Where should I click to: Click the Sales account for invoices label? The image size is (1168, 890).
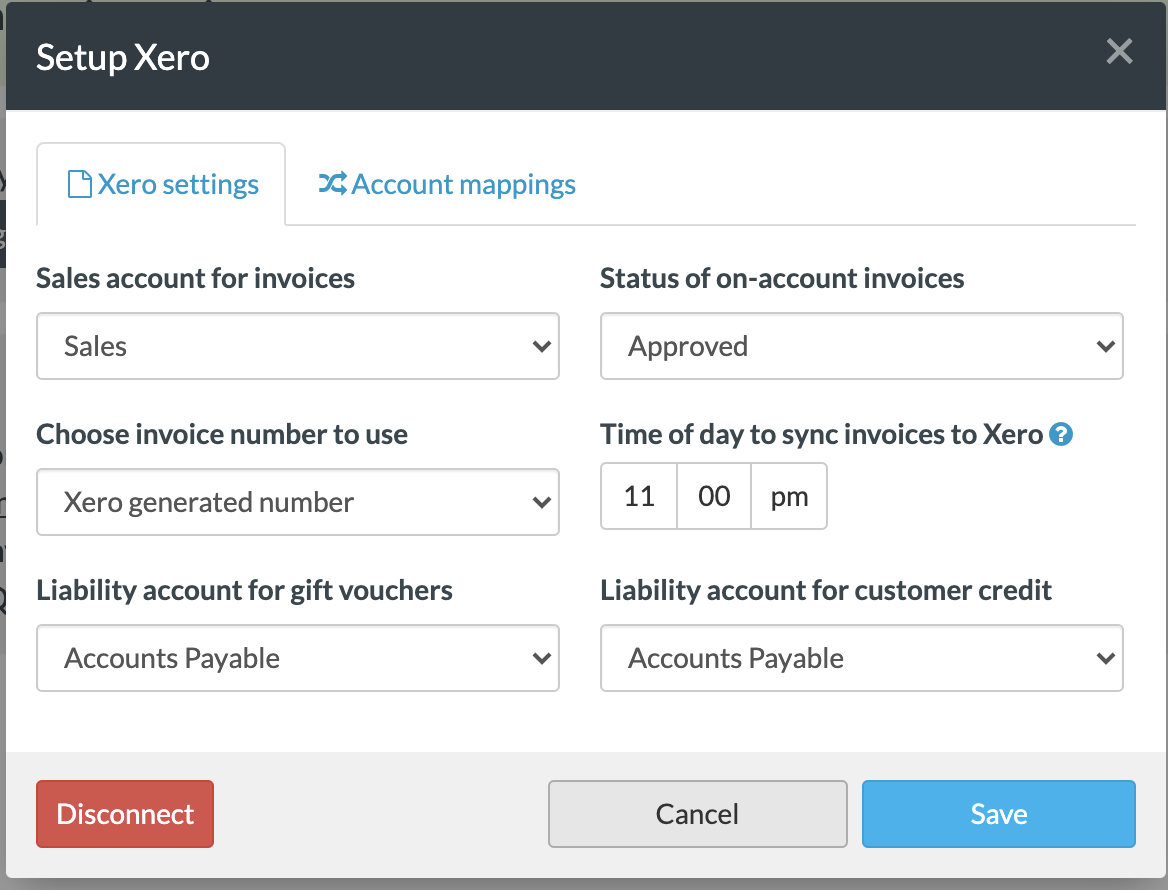pos(196,279)
